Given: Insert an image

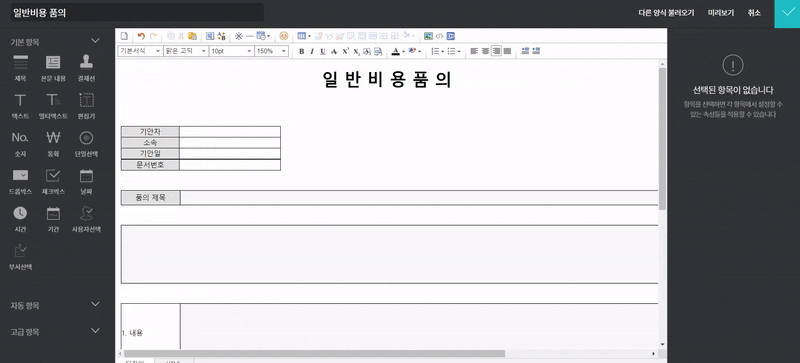Looking at the screenshot, I should pos(428,36).
